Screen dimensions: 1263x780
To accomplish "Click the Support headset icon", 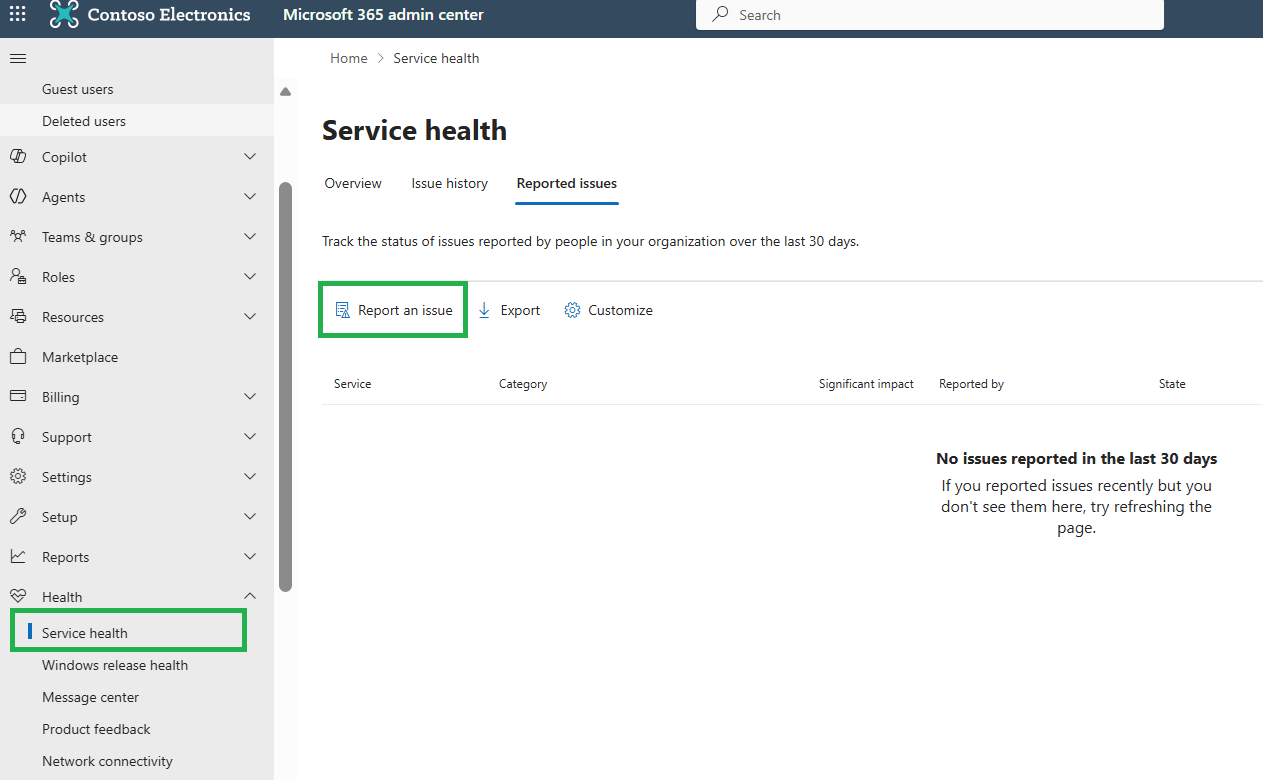I will pyautogui.click(x=18, y=437).
